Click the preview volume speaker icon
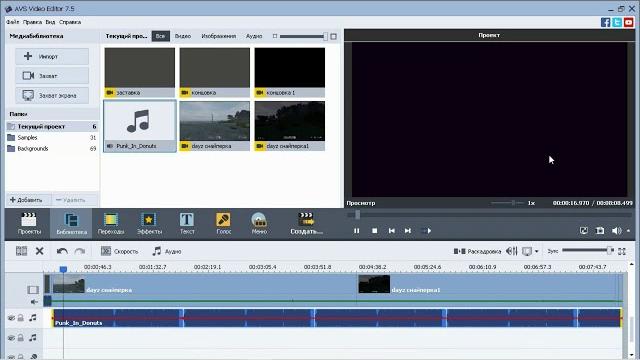Viewport: 640px width, 360px height. click(616, 231)
